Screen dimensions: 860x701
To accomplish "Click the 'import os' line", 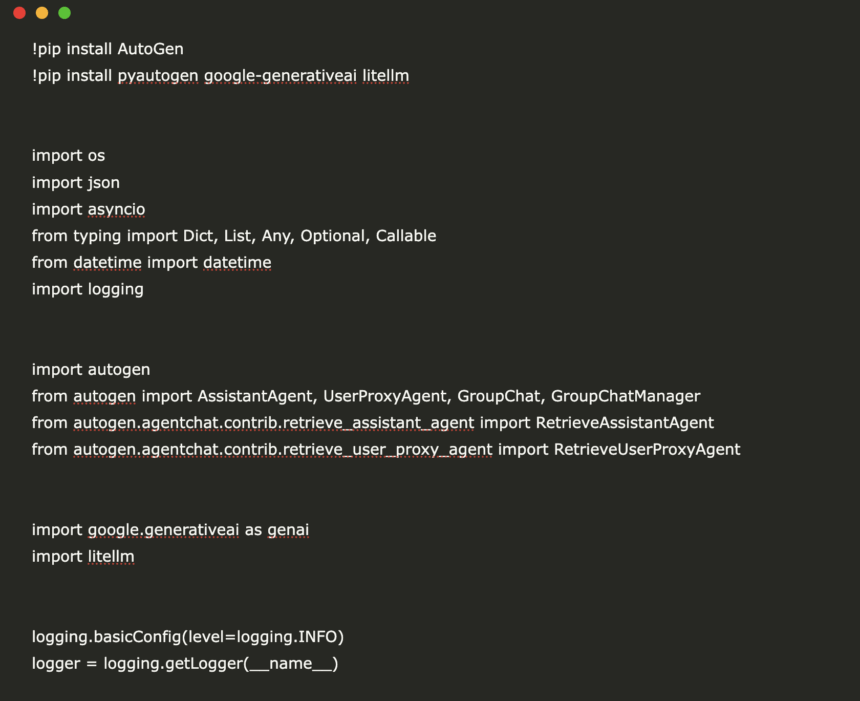I will coord(68,155).
